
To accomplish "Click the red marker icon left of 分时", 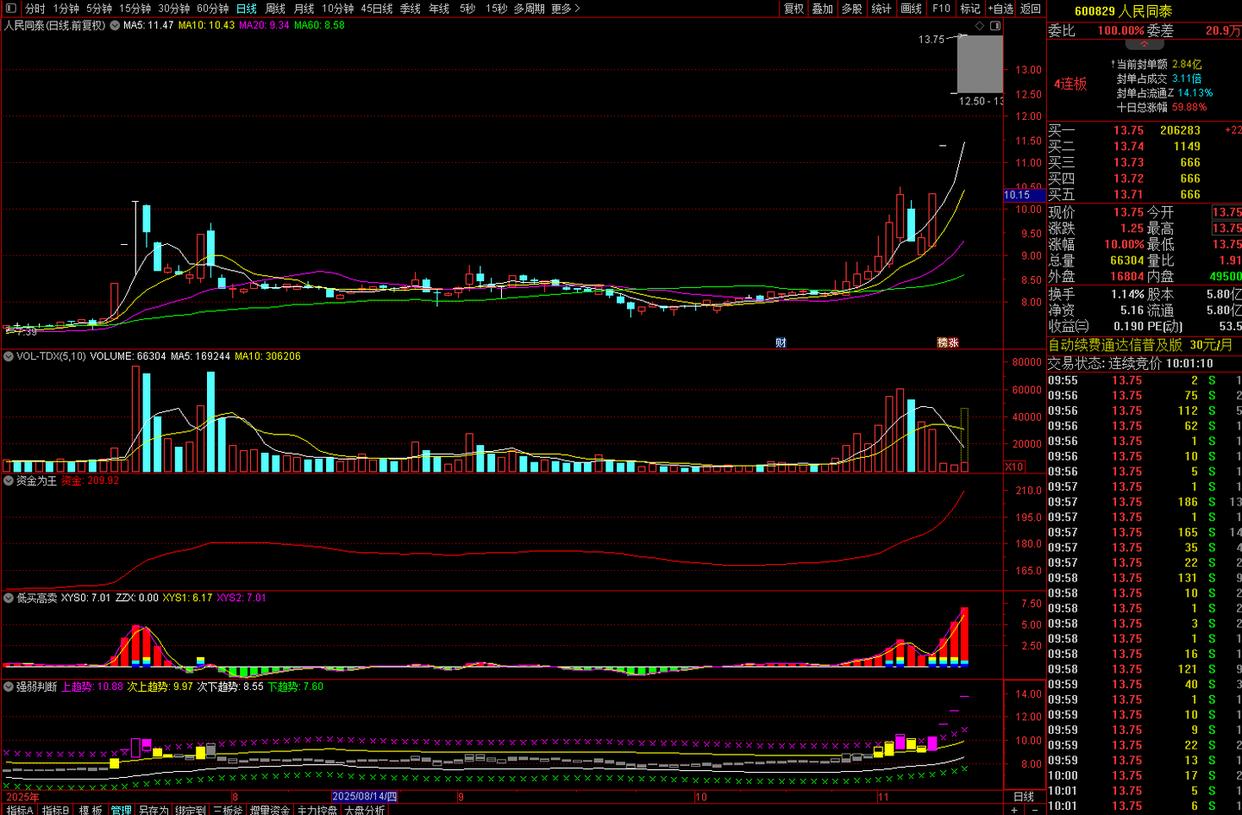I will pyautogui.click(x=11, y=8).
